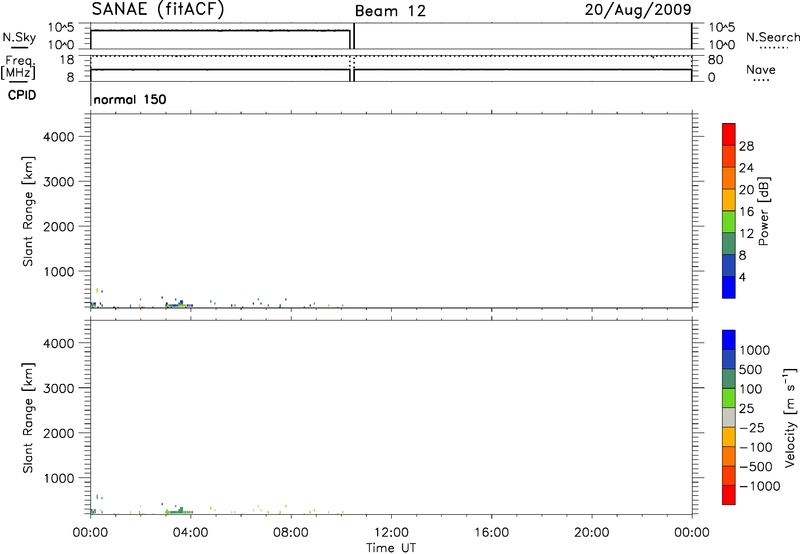
Task: Pick the light green 12–16 dB power swatch
Action: pos(729,221)
